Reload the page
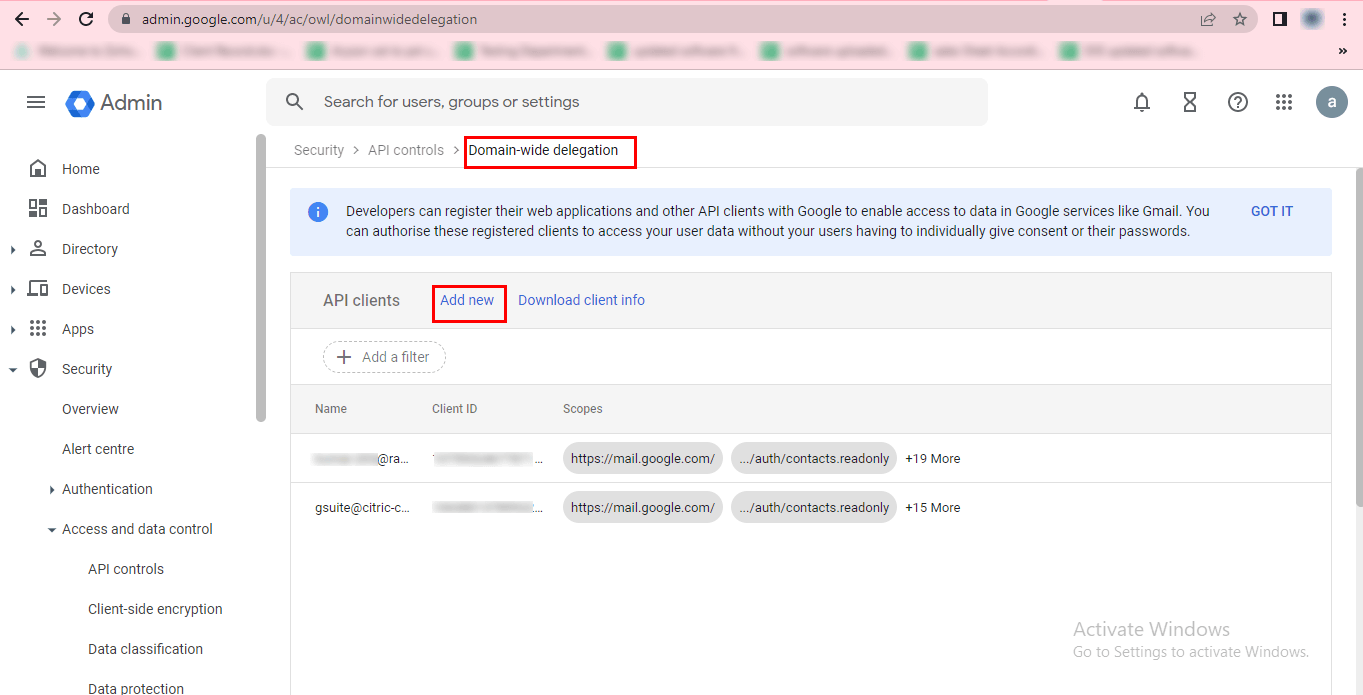Screen dimensions: 1363x695 coord(86,19)
